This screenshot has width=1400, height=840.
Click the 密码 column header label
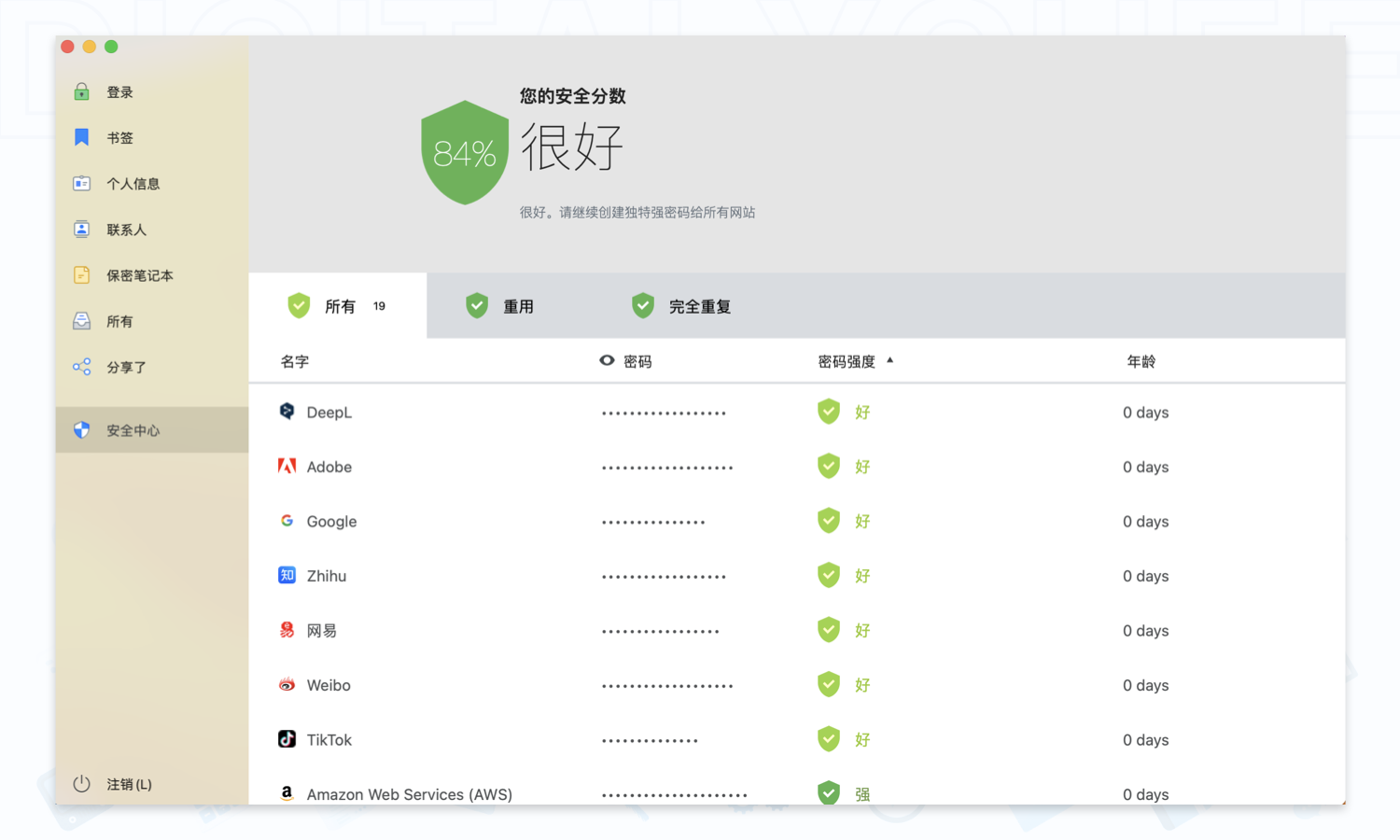[x=637, y=361]
